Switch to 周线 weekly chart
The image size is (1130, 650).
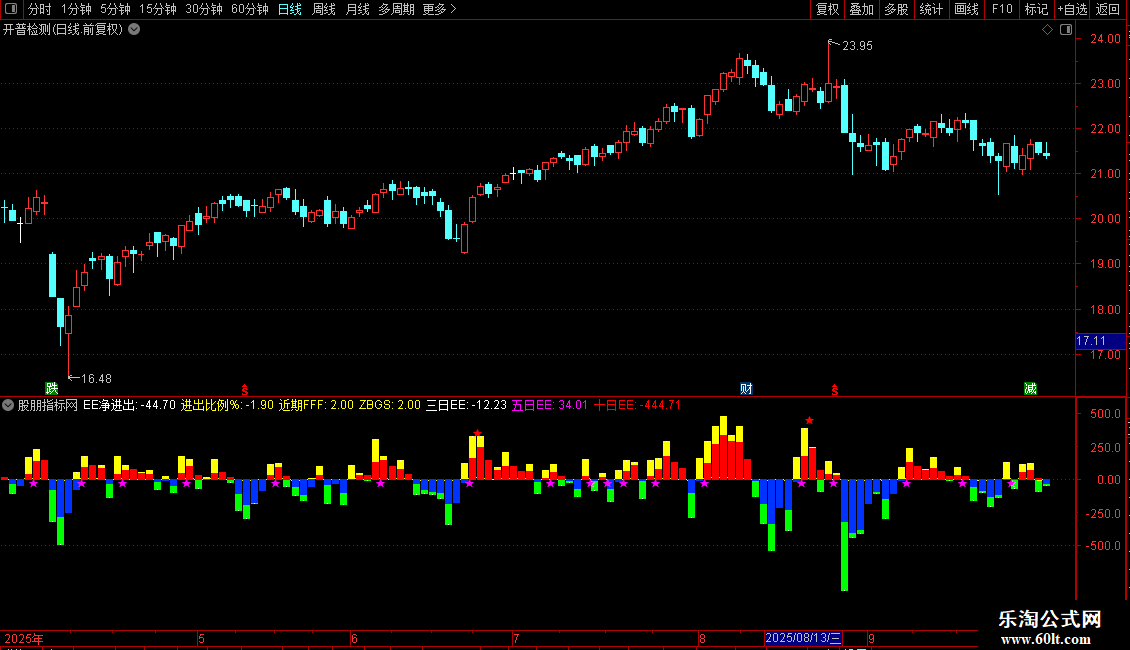[x=324, y=9]
